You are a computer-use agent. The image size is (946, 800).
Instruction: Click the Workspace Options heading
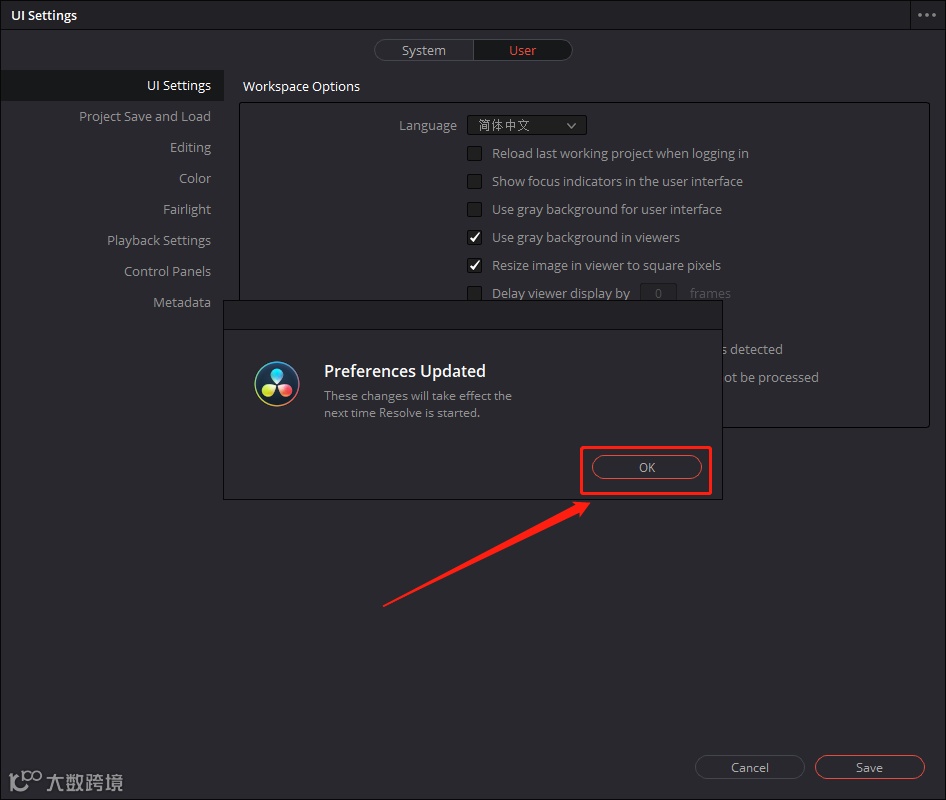pyautogui.click(x=301, y=86)
